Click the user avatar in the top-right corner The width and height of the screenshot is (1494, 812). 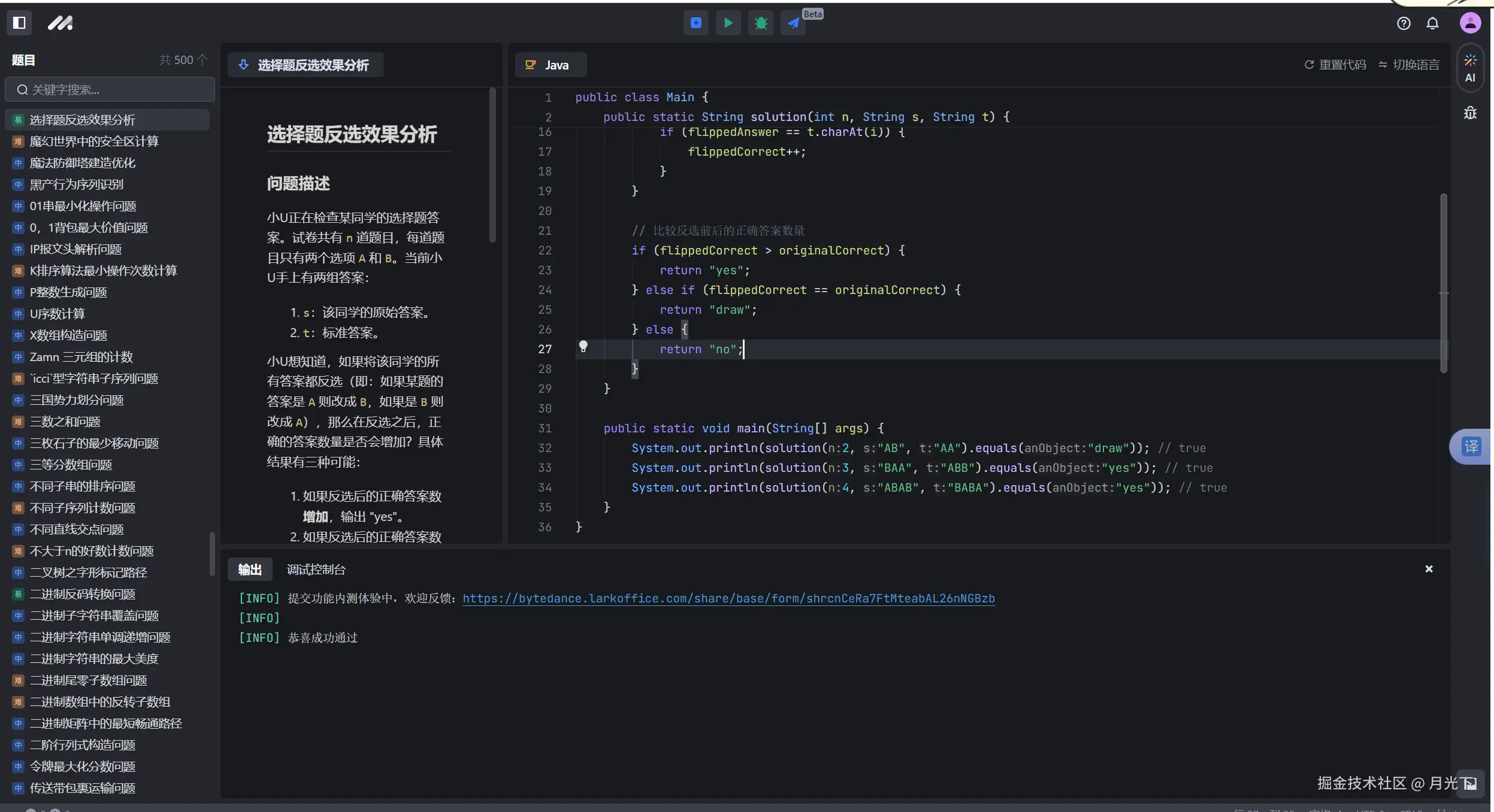(1471, 23)
